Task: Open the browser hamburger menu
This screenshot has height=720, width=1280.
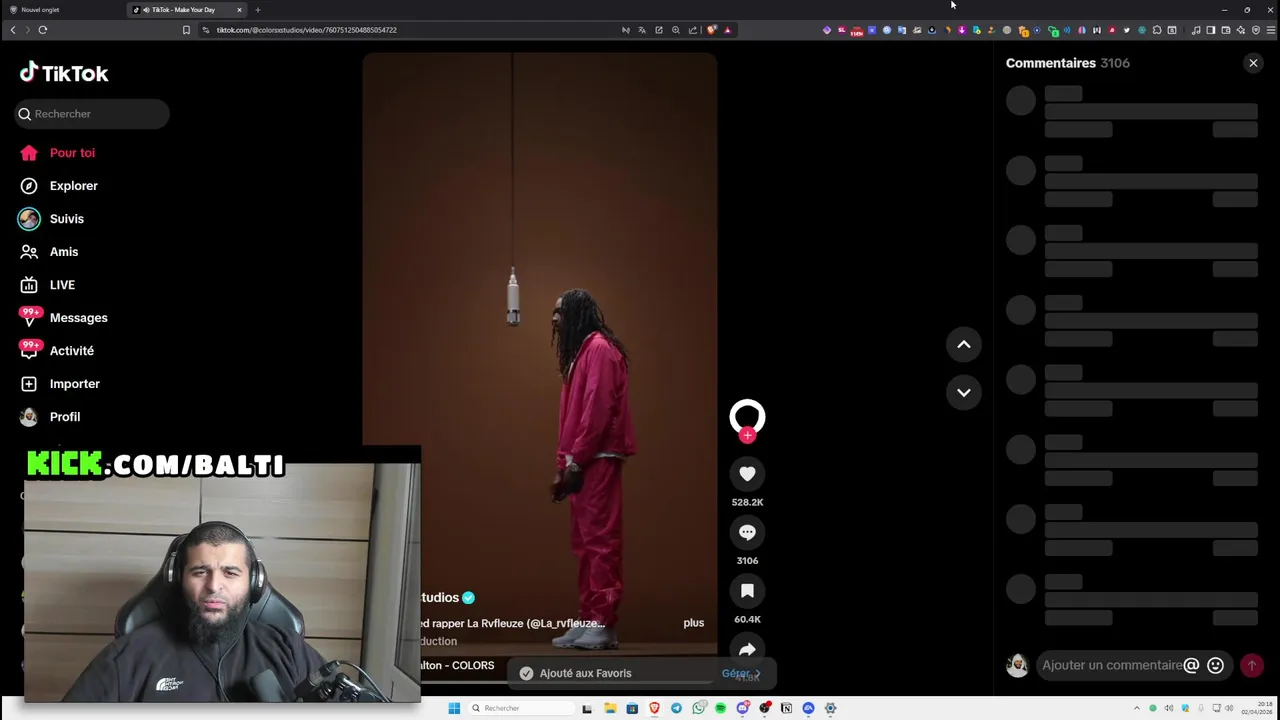Action: click(x=1271, y=30)
